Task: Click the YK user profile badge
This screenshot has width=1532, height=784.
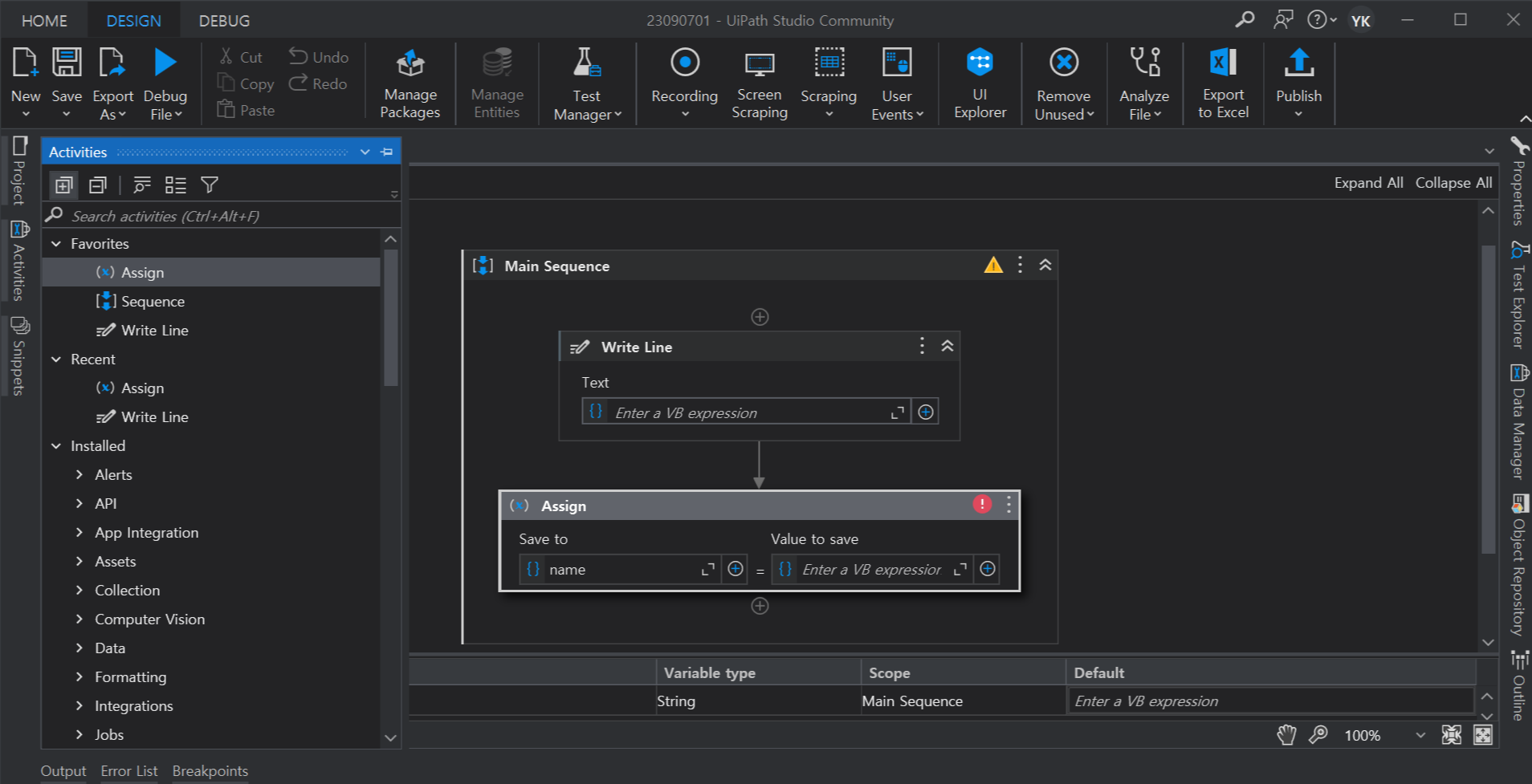Action: tap(1360, 20)
